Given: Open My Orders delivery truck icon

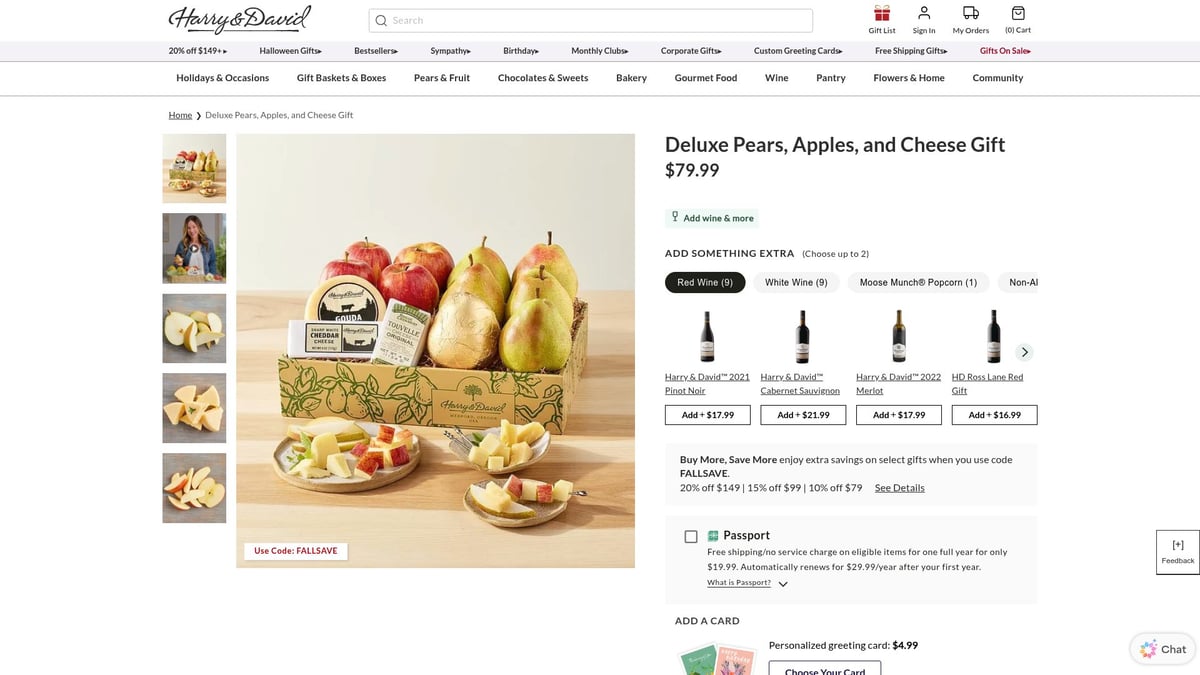Looking at the screenshot, I should tap(969, 14).
